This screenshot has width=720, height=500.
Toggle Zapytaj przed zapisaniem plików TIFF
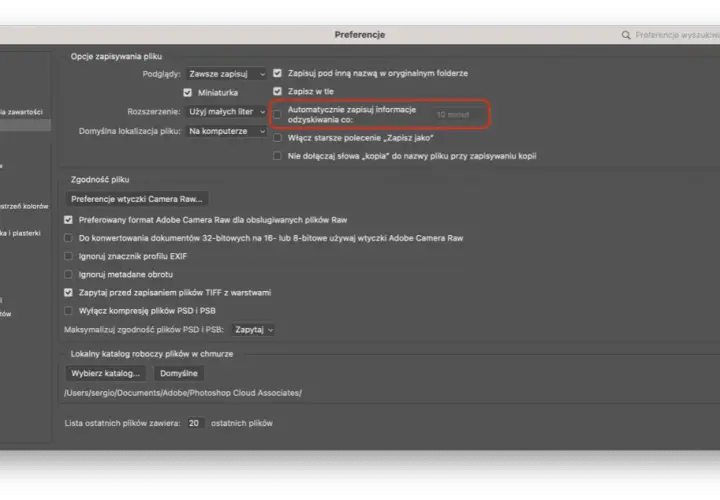(68, 292)
